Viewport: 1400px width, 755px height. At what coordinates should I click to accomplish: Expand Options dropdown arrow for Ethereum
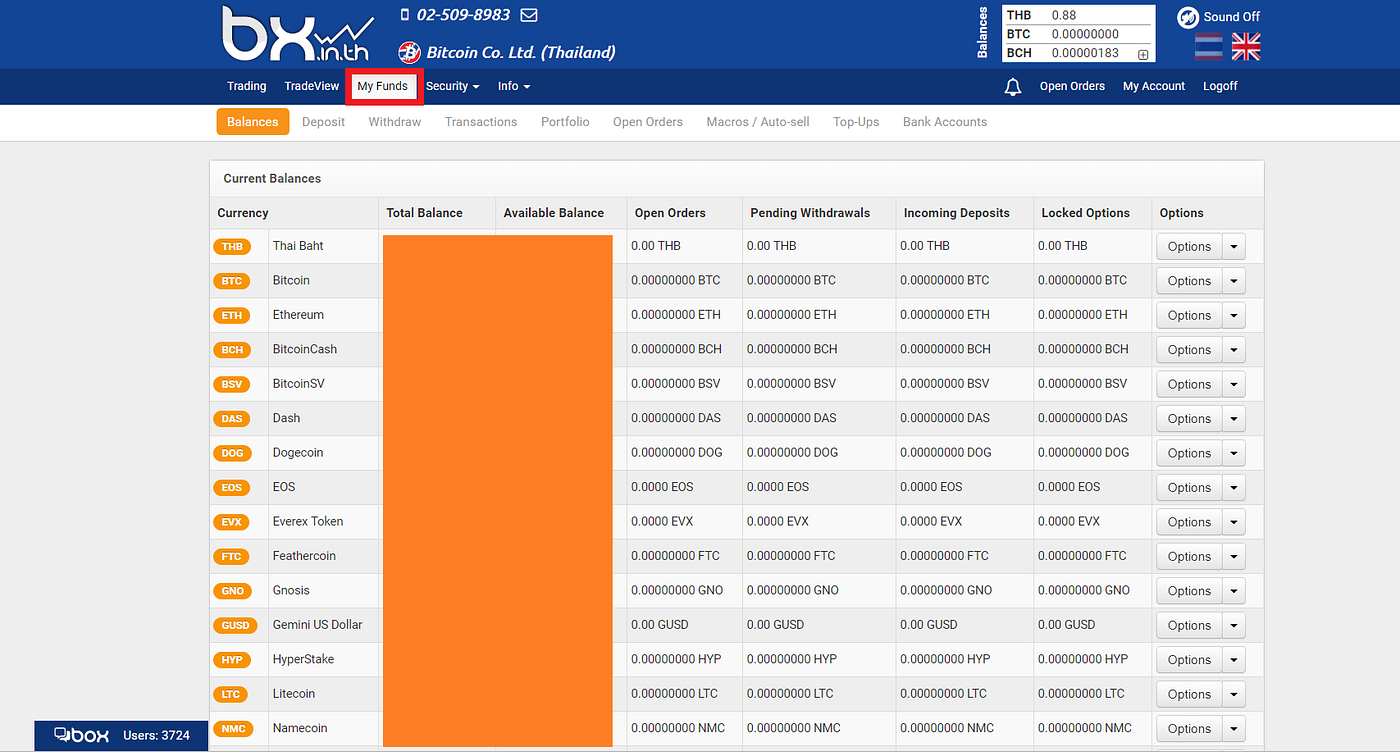point(1234,316)
